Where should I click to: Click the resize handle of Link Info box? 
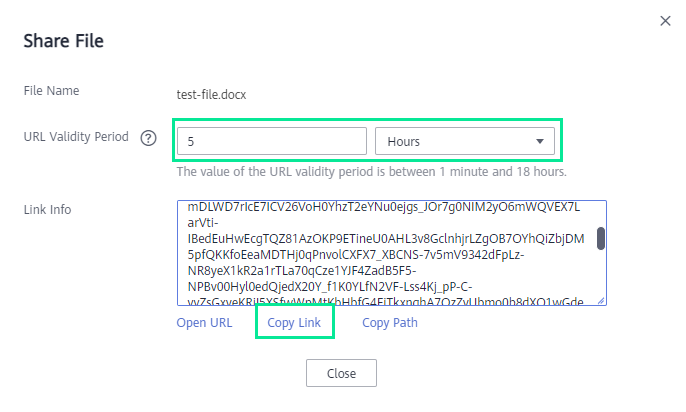coord(601,299)
